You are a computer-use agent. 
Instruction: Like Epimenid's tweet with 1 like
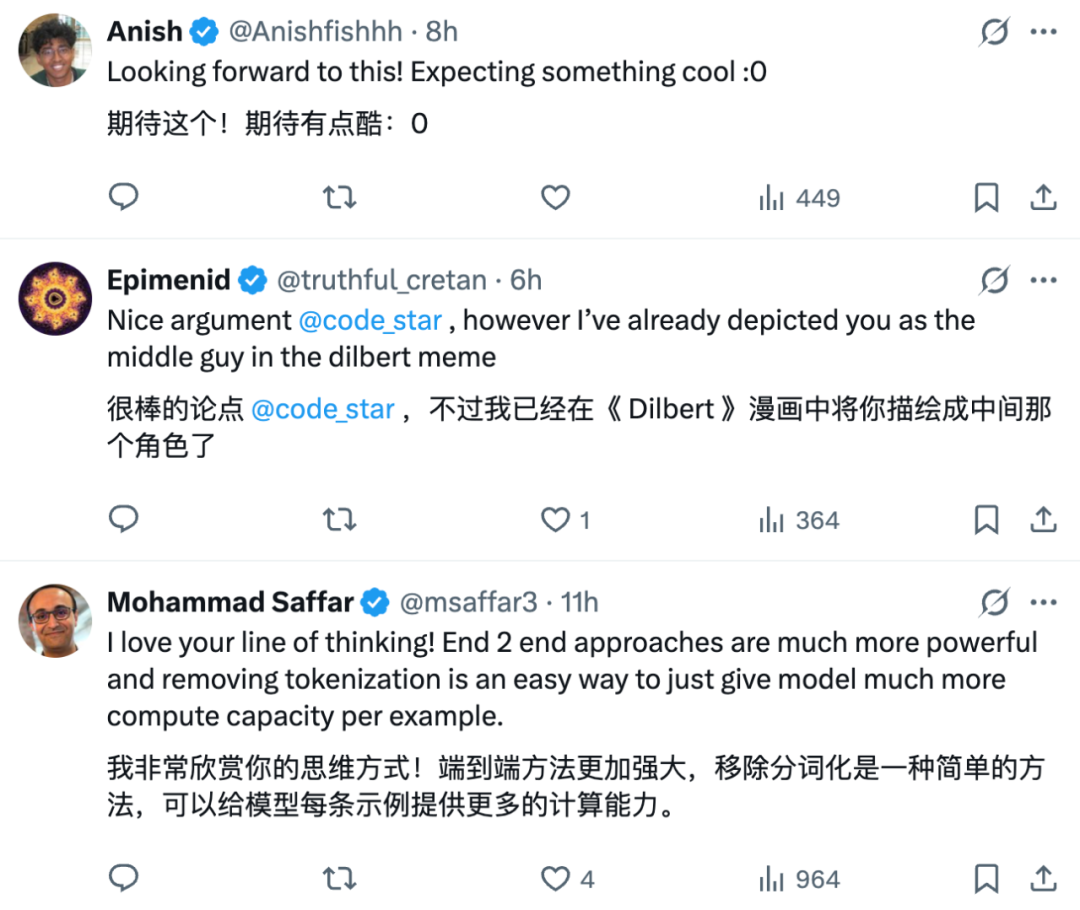coord(556,520)
